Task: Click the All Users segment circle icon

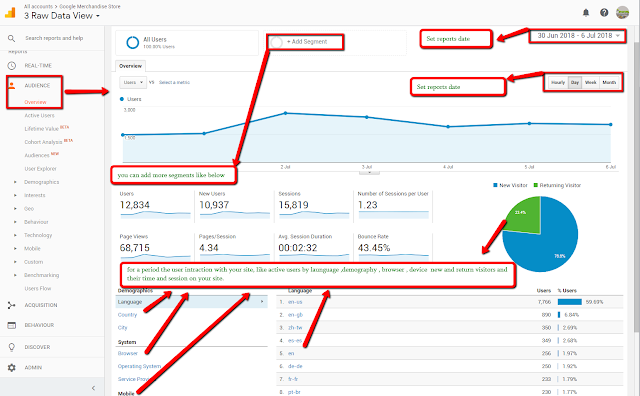Action: pos(133,42)
